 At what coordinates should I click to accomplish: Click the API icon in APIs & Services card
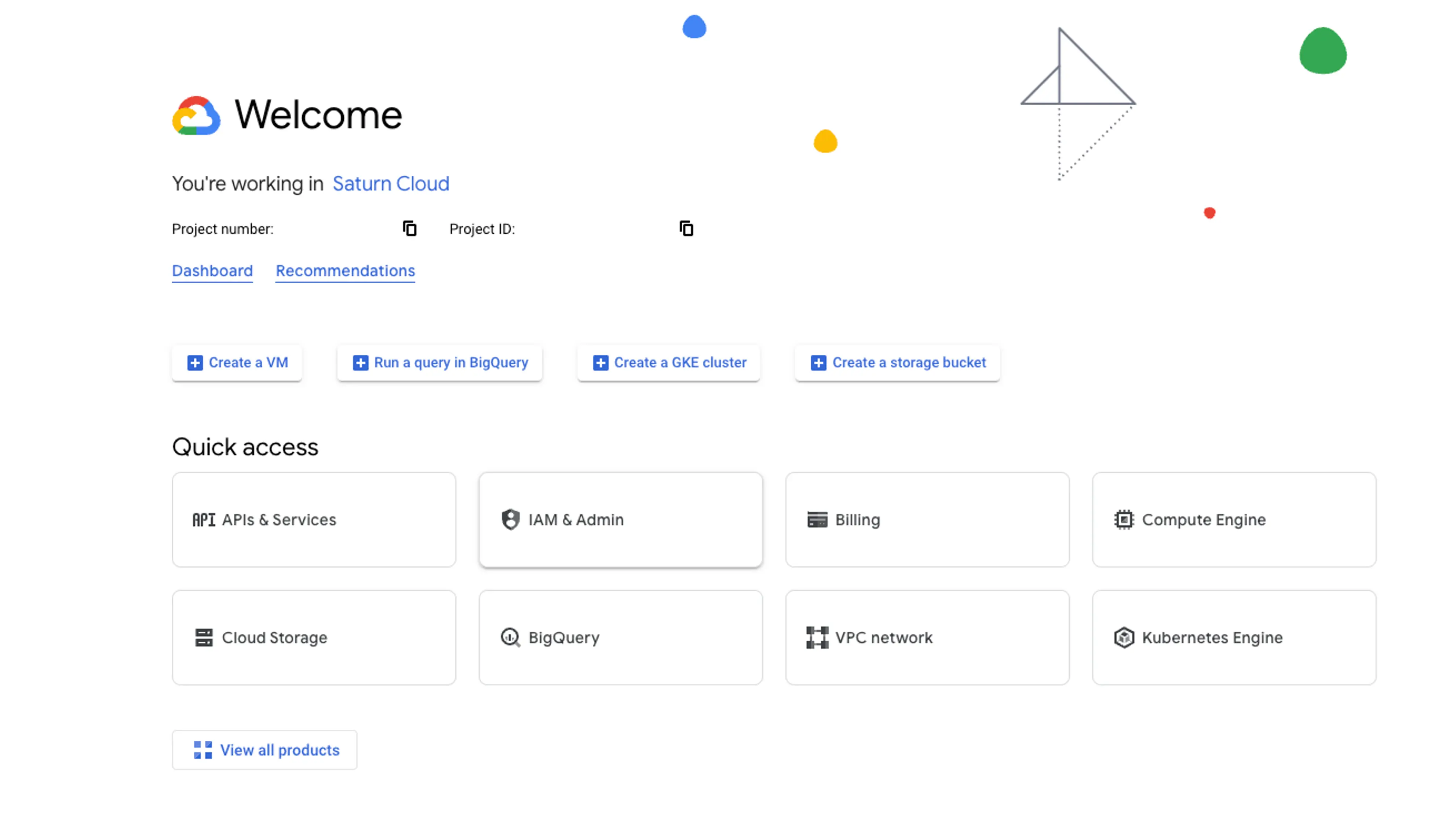204,519
